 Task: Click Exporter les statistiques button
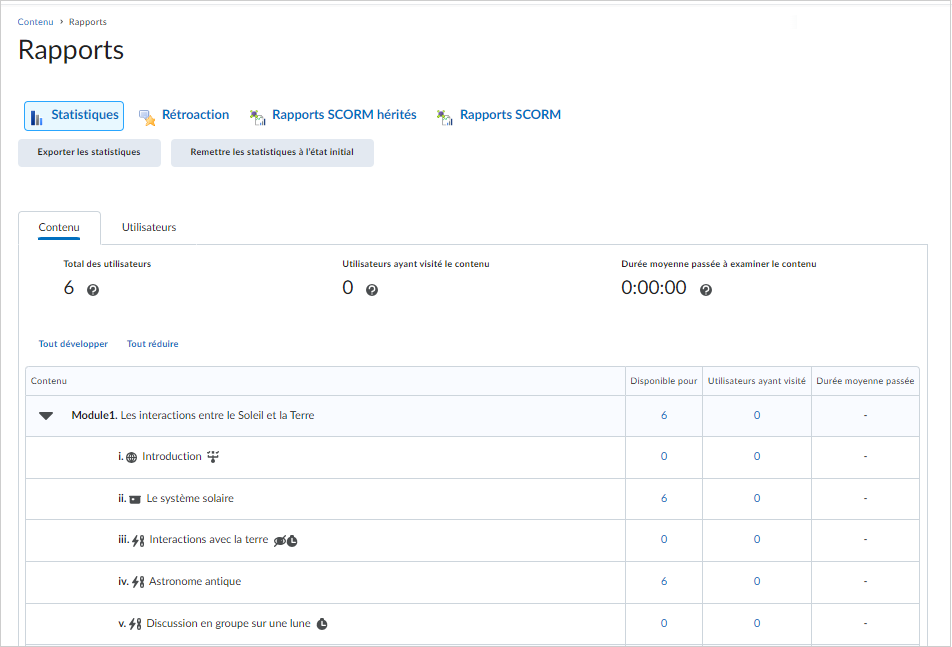[89, 152]
